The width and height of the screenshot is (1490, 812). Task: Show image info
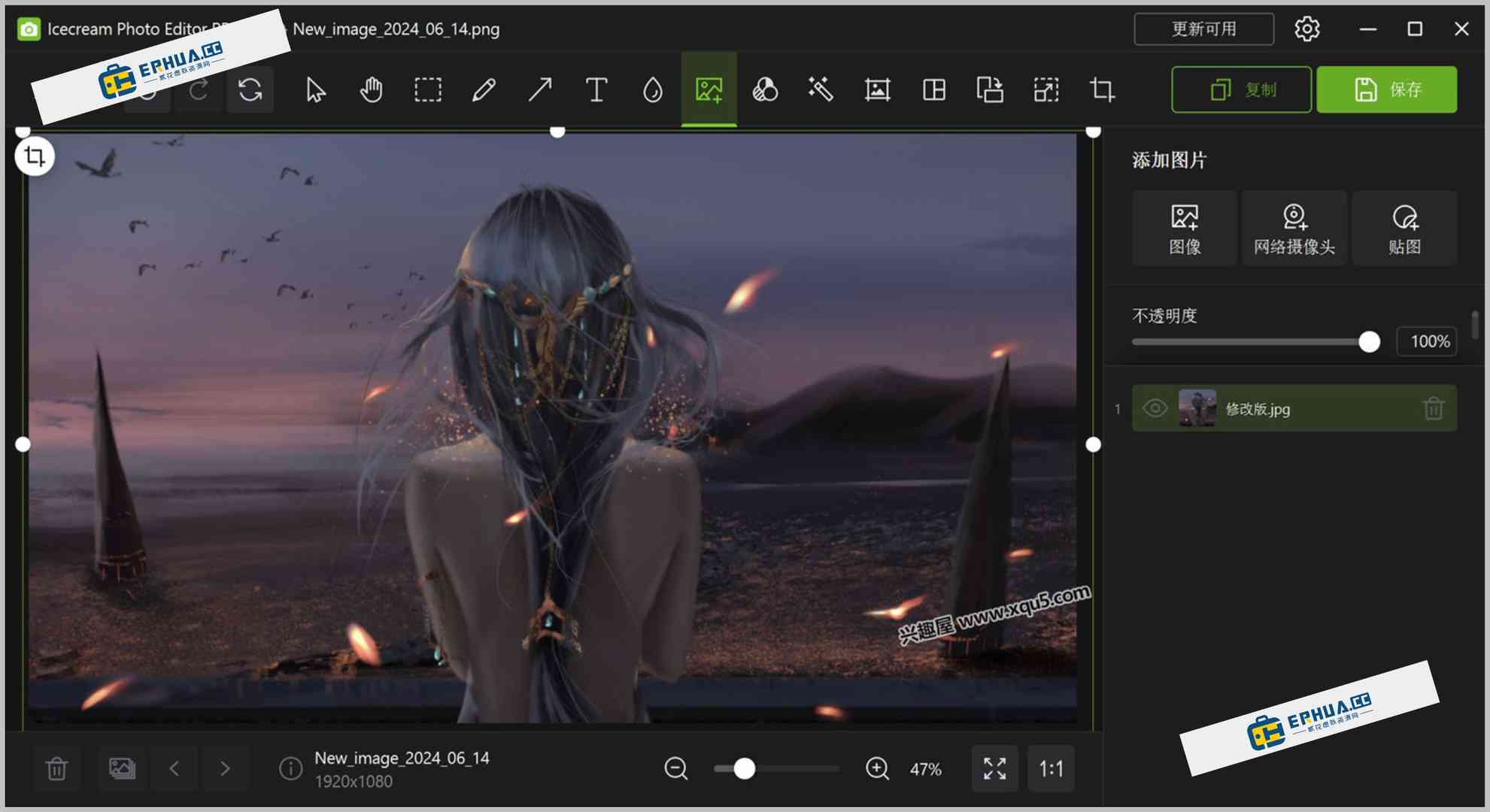point(291,768)
